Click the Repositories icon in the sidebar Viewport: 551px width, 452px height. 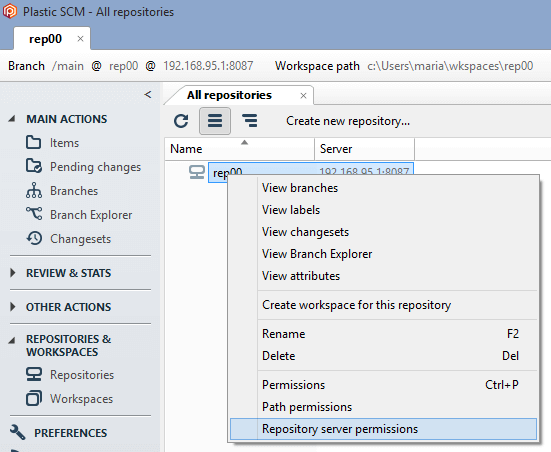pyautogui.click(x=34, y=374)
